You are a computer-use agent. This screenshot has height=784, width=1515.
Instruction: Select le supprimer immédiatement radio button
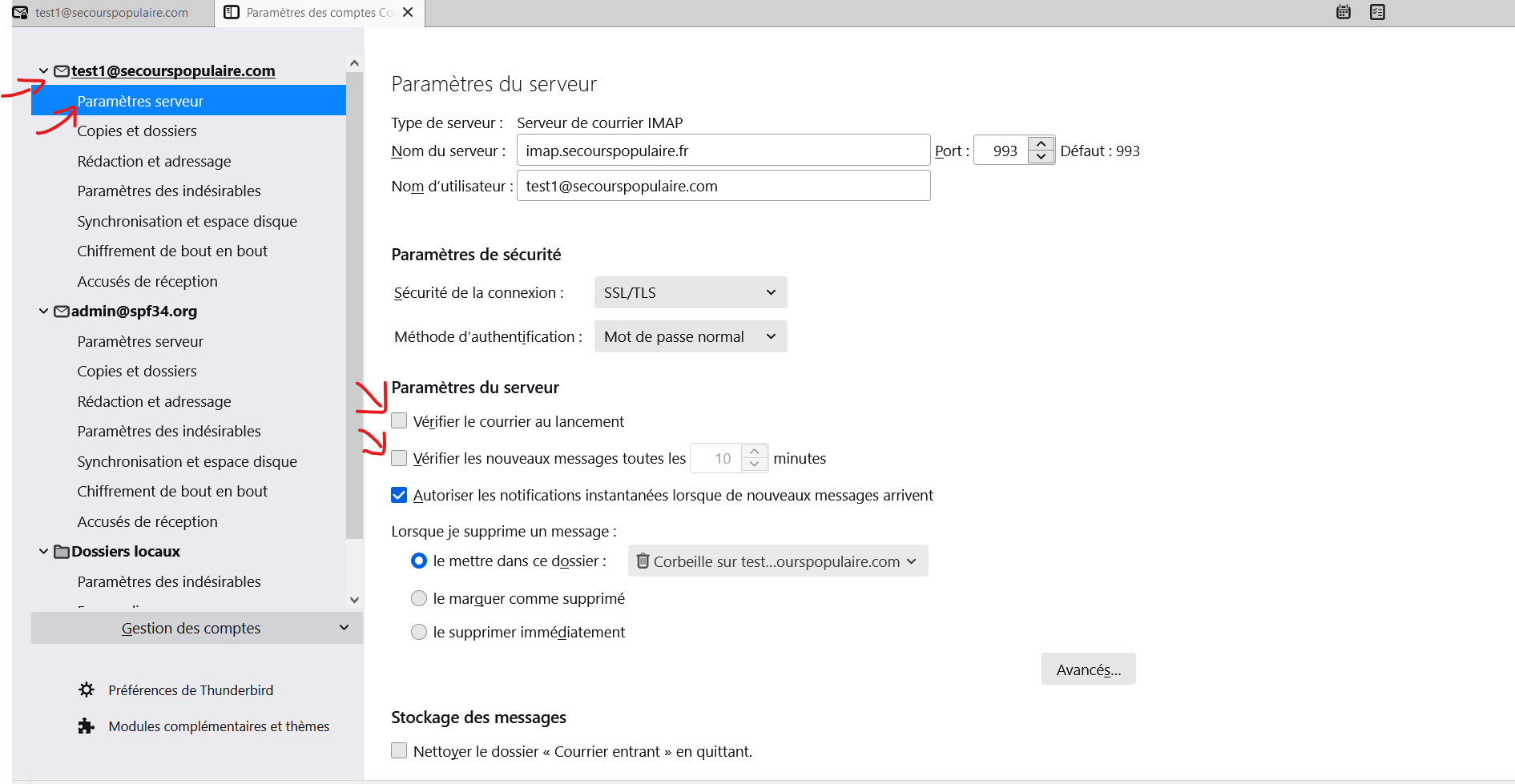pos(419,632)
